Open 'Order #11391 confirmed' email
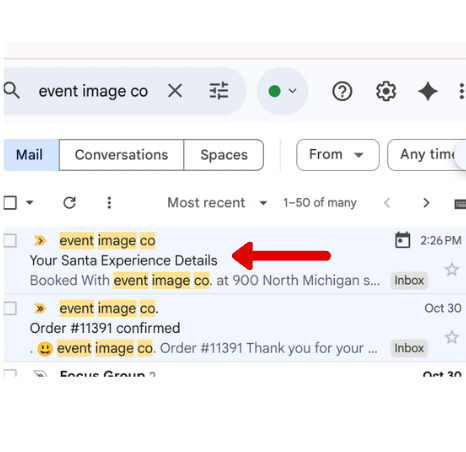The height and width of the screenshot is (452, 466). (105, 328)
